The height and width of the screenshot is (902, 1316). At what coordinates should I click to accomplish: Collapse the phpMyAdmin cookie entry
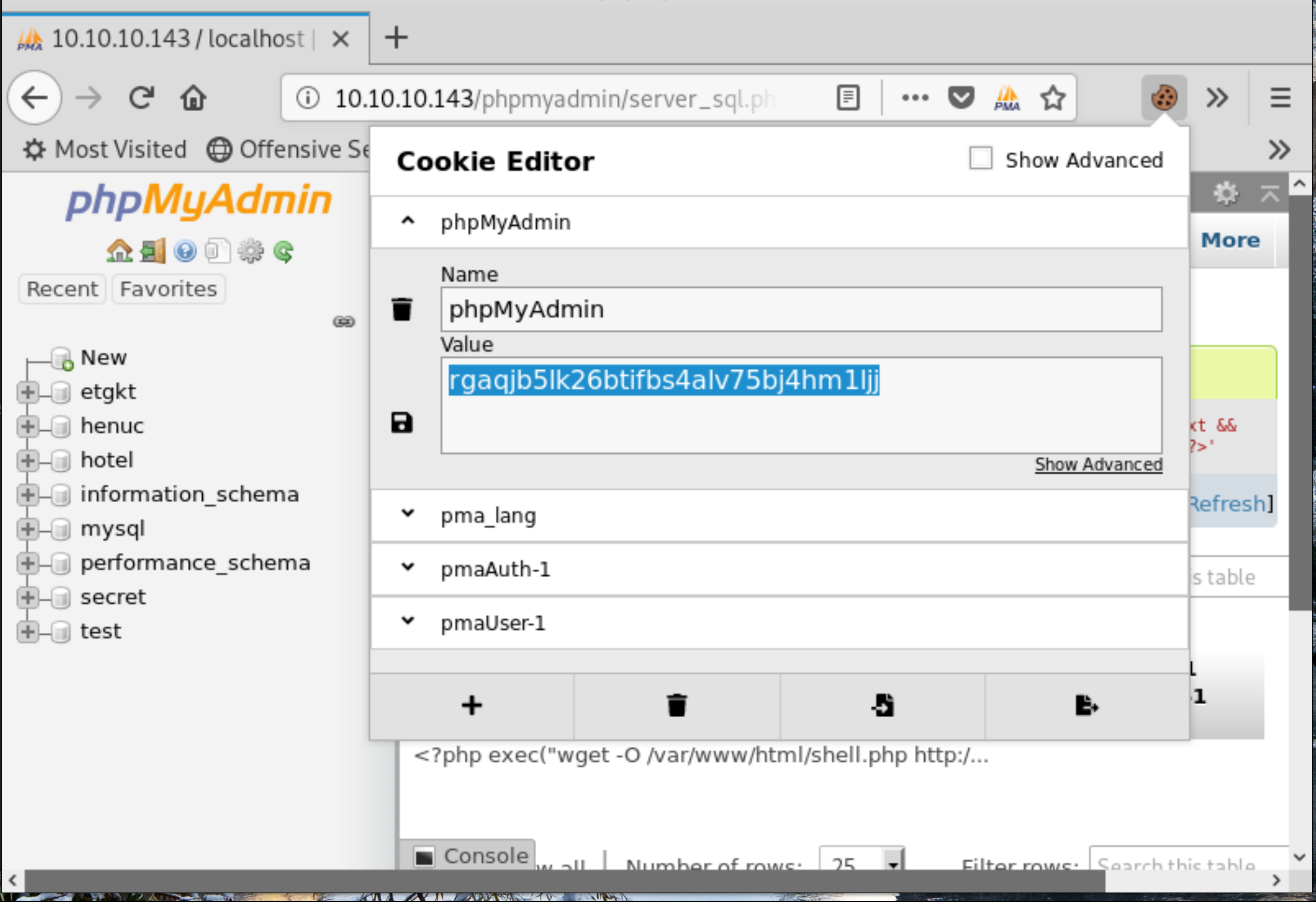[408, 221]
